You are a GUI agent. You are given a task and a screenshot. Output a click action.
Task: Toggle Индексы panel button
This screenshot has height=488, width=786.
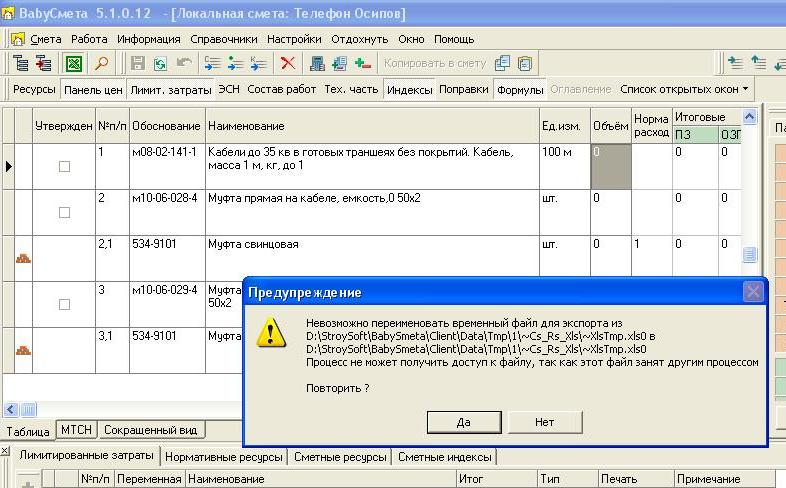coord(410,90)
